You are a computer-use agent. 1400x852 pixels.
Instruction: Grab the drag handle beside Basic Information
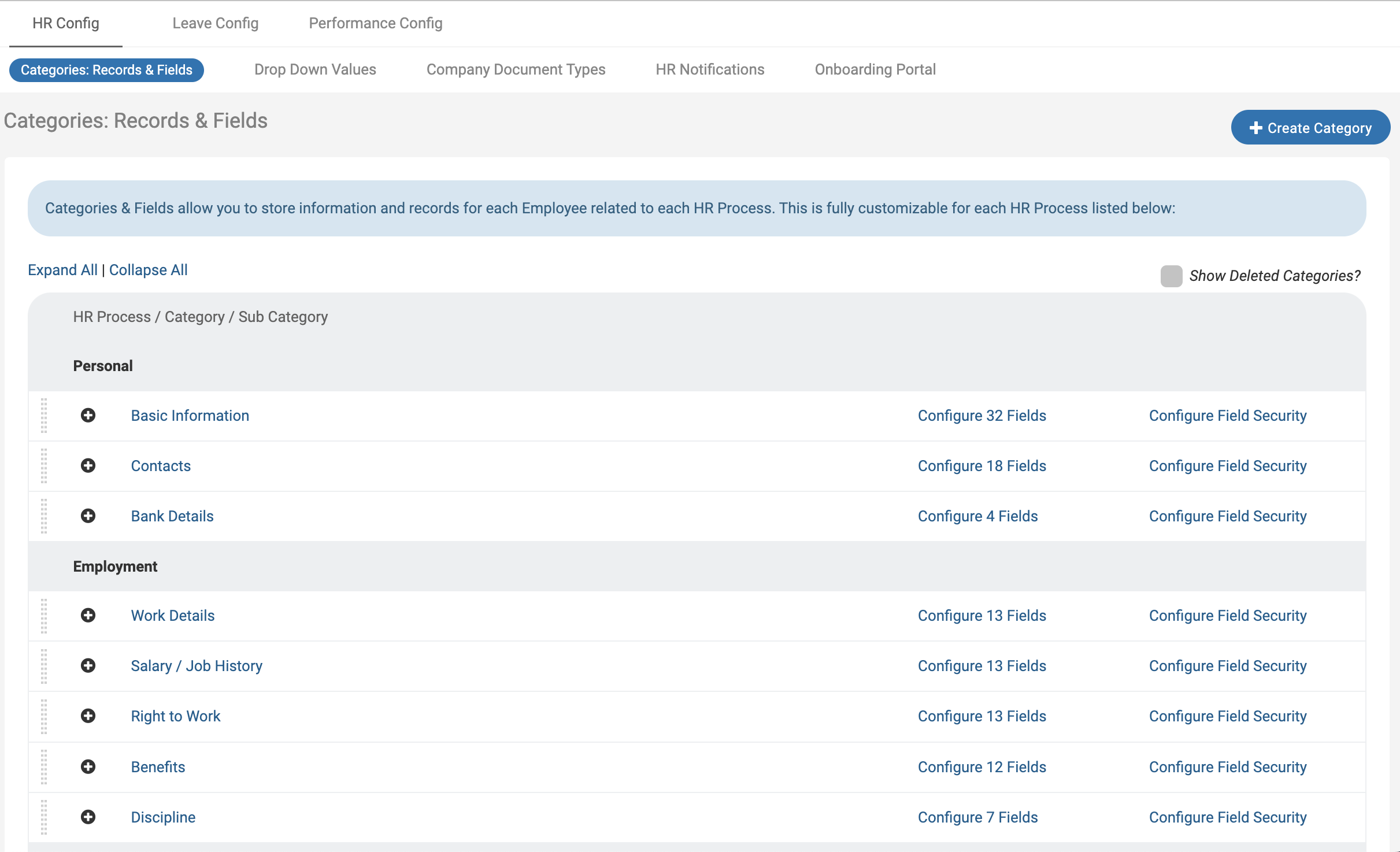45,415
